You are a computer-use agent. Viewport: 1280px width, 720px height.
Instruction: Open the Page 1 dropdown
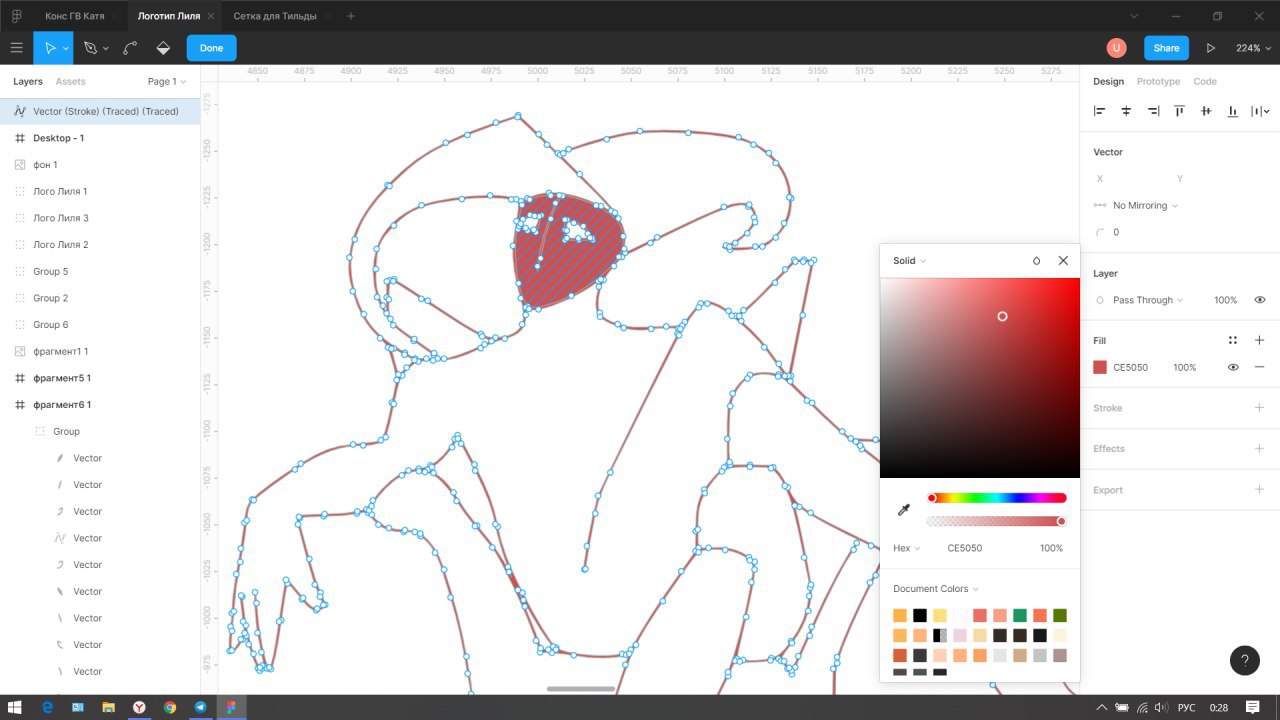(x=167, y=81)
